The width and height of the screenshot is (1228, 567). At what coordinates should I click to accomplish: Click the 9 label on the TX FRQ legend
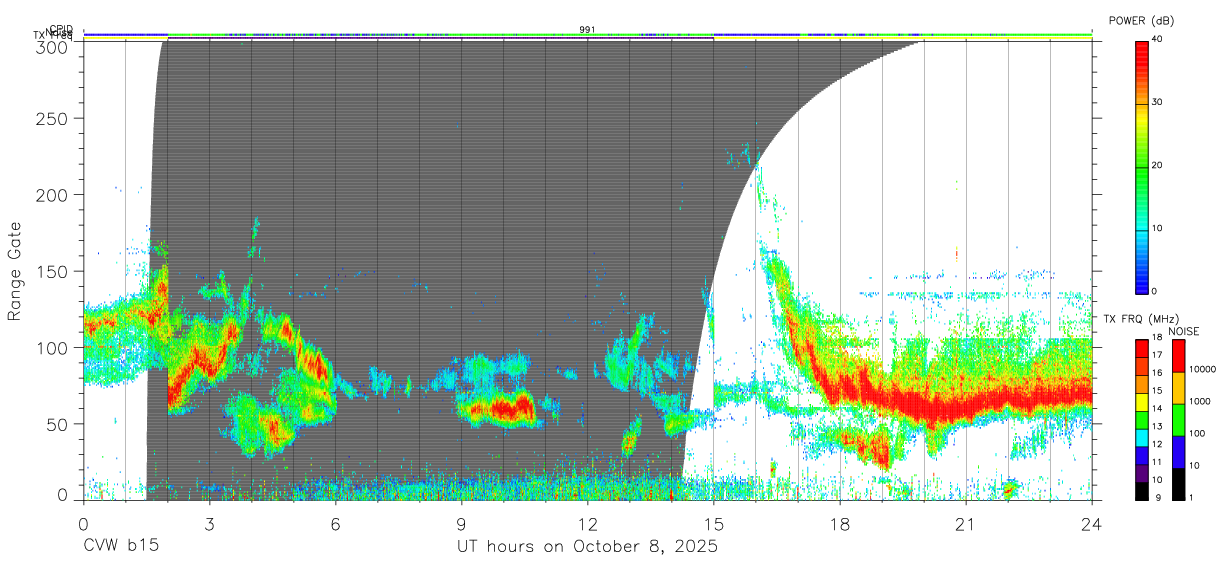click(1159, 498)
